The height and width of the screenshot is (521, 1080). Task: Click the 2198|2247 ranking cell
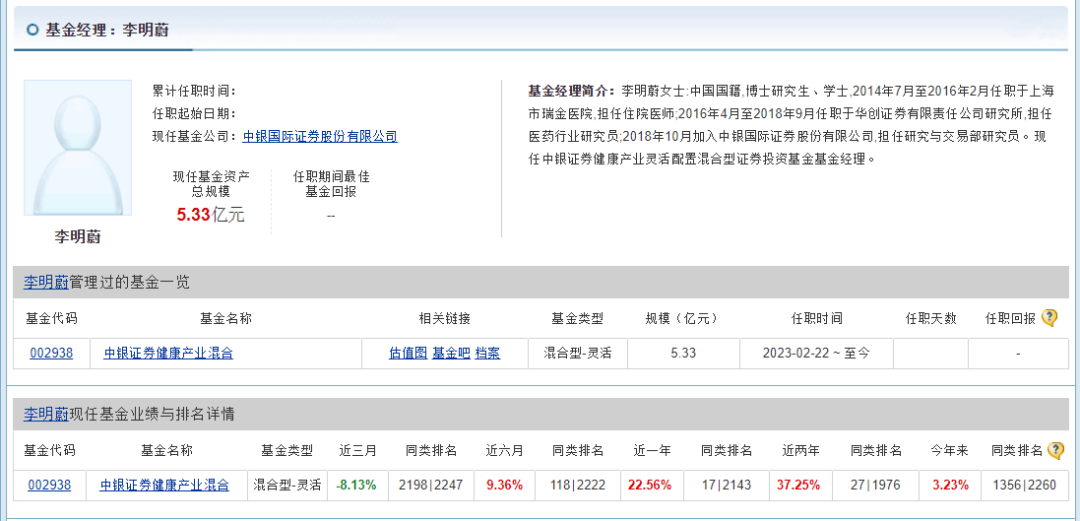tap(432, 485)
